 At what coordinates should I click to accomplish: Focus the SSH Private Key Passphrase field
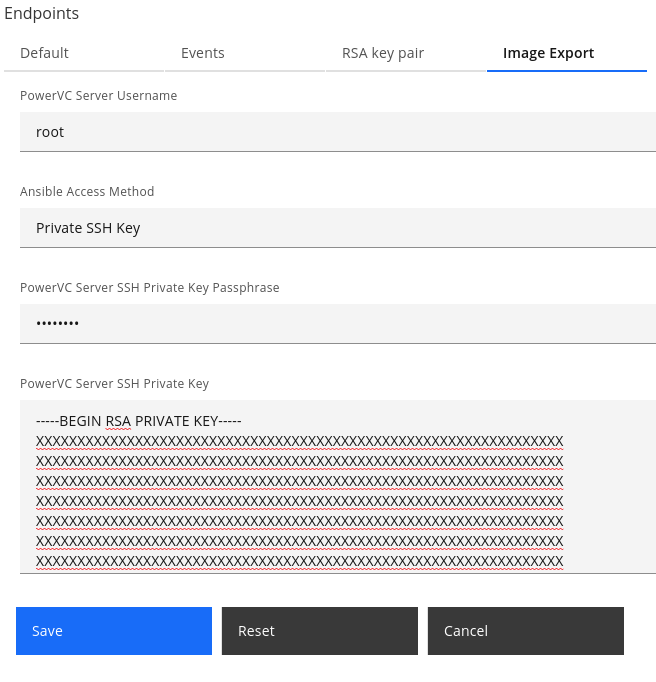click(337, 324)
